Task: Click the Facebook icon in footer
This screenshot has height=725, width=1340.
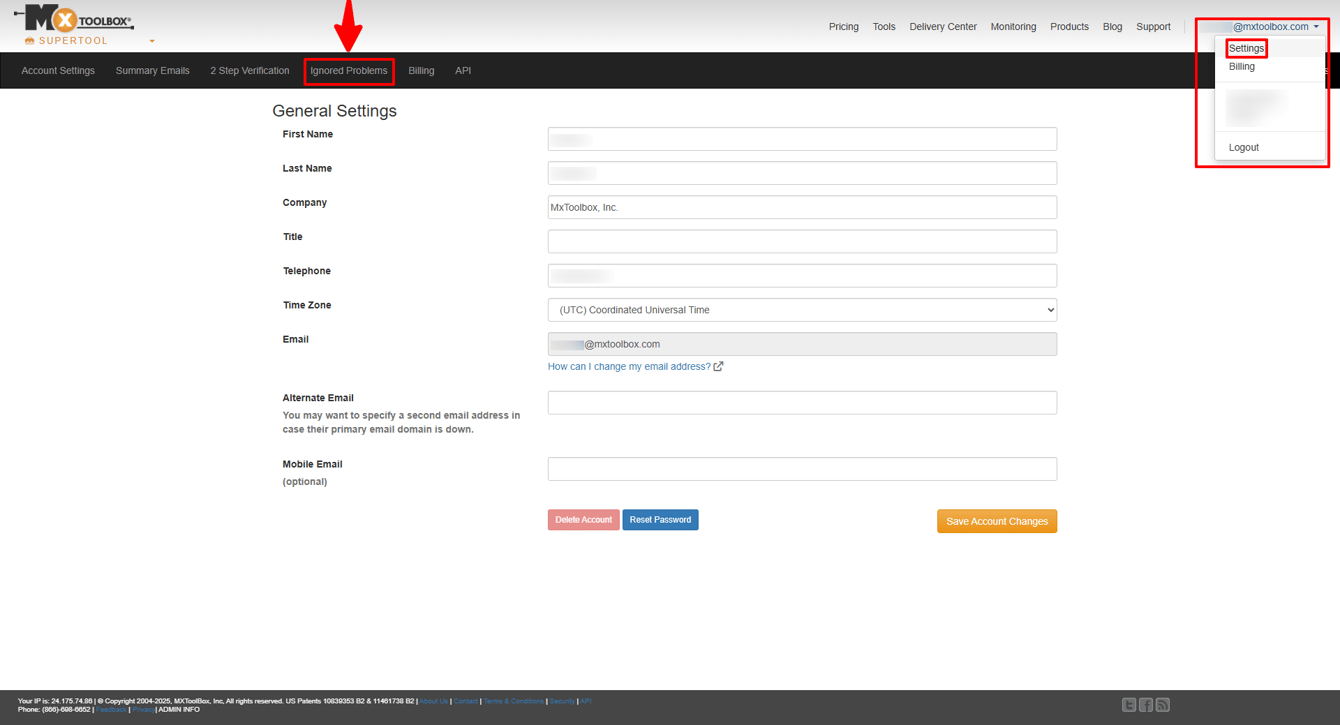Action: point(1145,705)
